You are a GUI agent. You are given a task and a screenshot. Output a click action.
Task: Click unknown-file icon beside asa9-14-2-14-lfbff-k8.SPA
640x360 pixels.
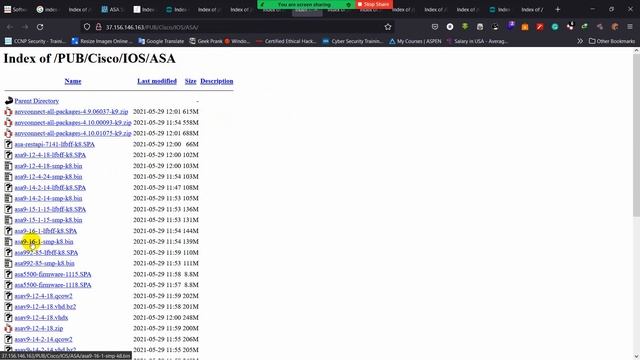pos(9,187)
